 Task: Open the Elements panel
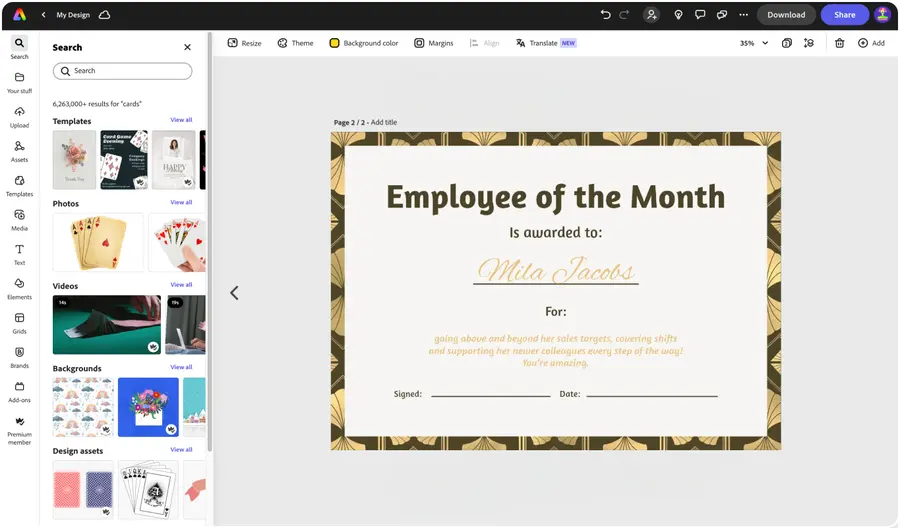20,289
